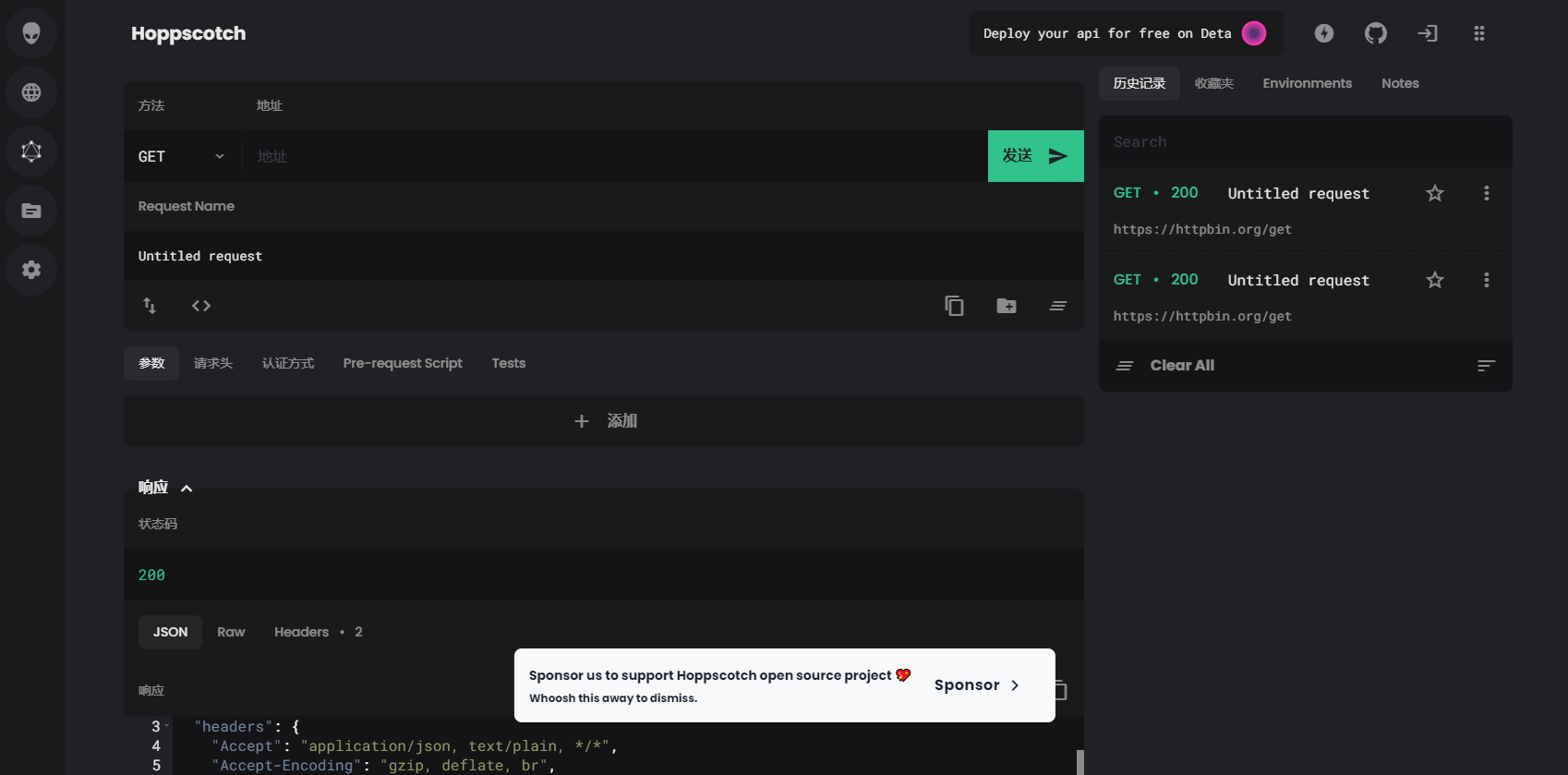The width and height of the screenshot is (1568, 775).
Task: Open more options for second history entry
Action: click(1487, 280)
